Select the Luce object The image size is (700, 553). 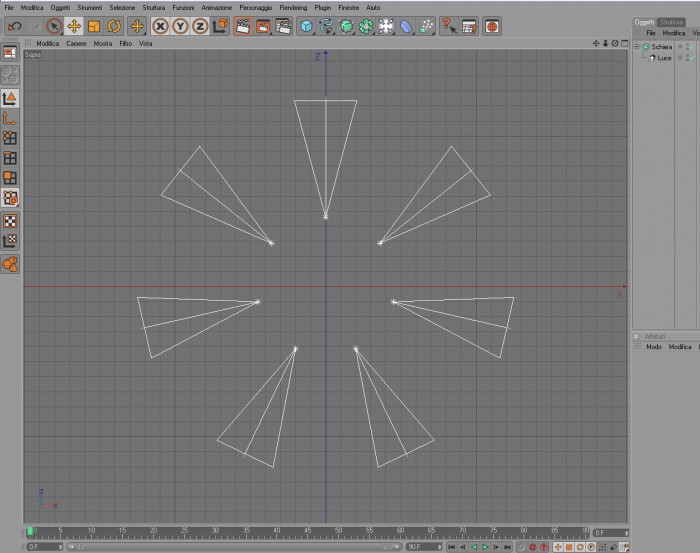click(x=664, y=58)
